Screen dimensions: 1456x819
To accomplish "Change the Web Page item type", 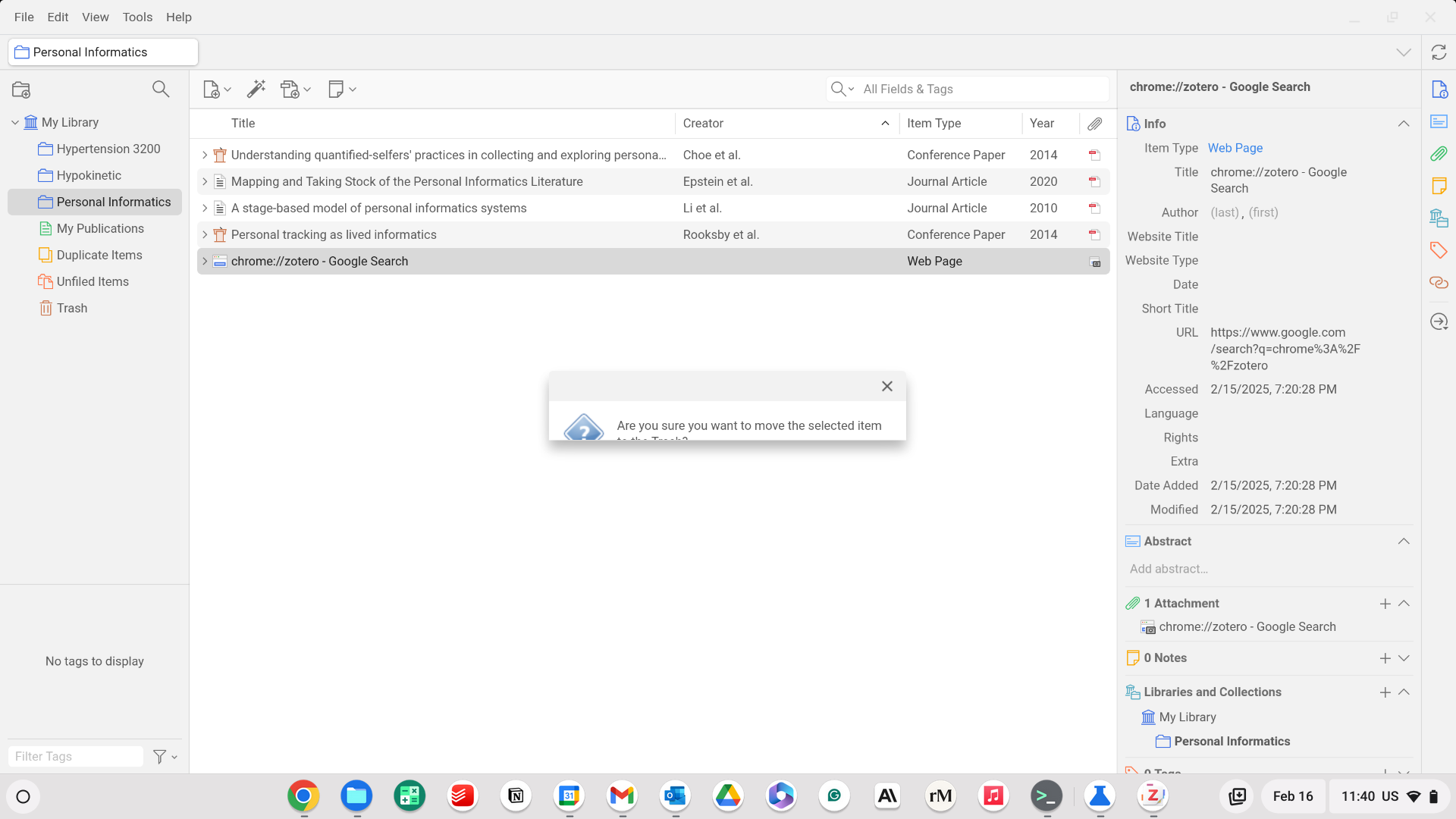I will (1235, 148).
